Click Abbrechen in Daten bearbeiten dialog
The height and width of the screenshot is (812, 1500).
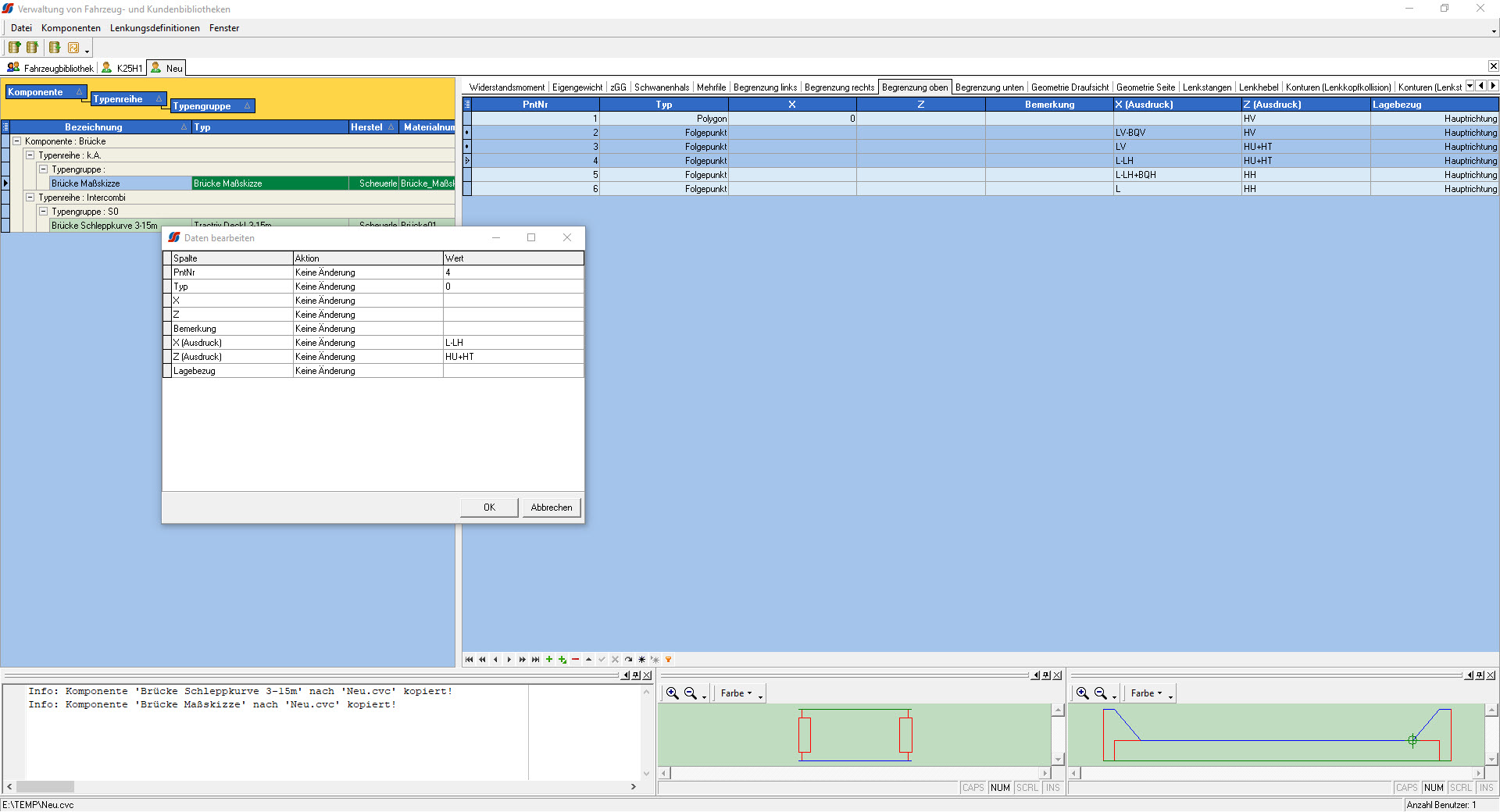click(552, 507)
